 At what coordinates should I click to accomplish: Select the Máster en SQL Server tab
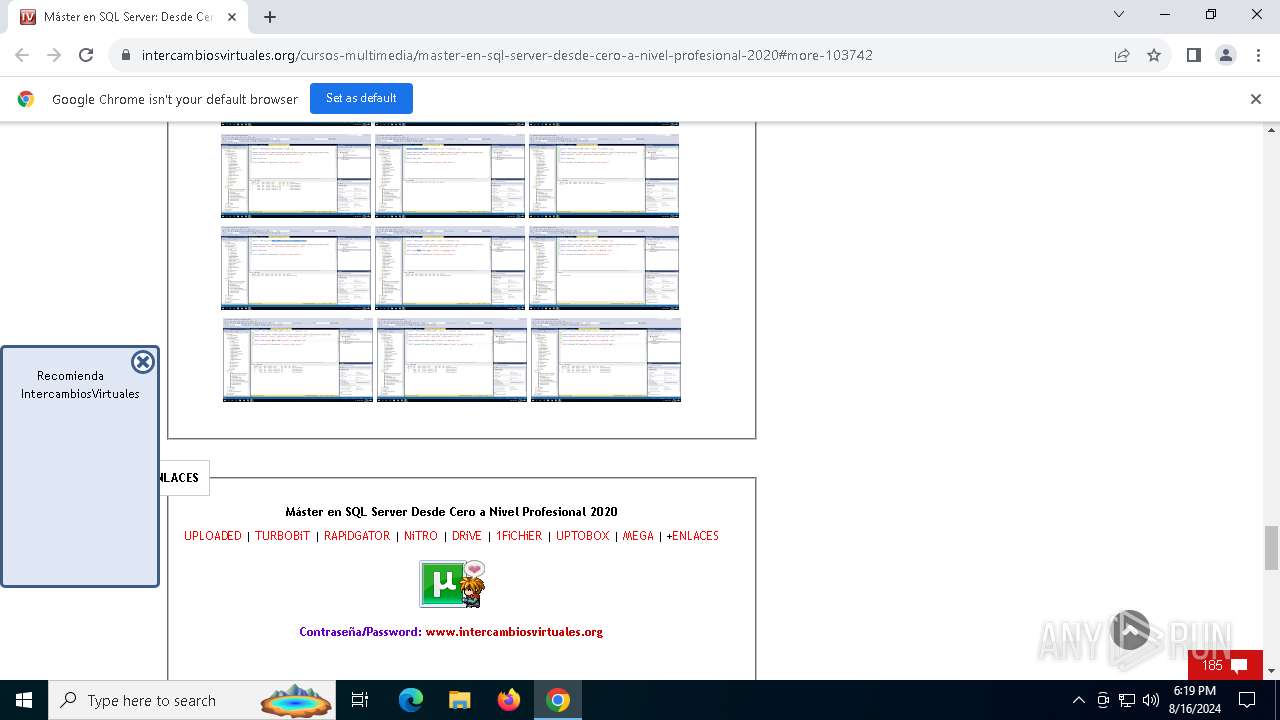pos(128,17)
